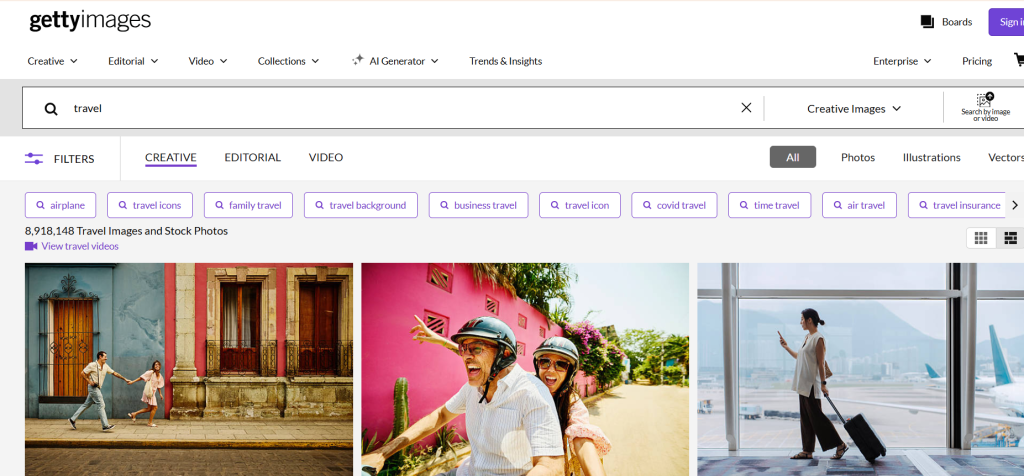Filter results to Illustrations

click(931, 157)
